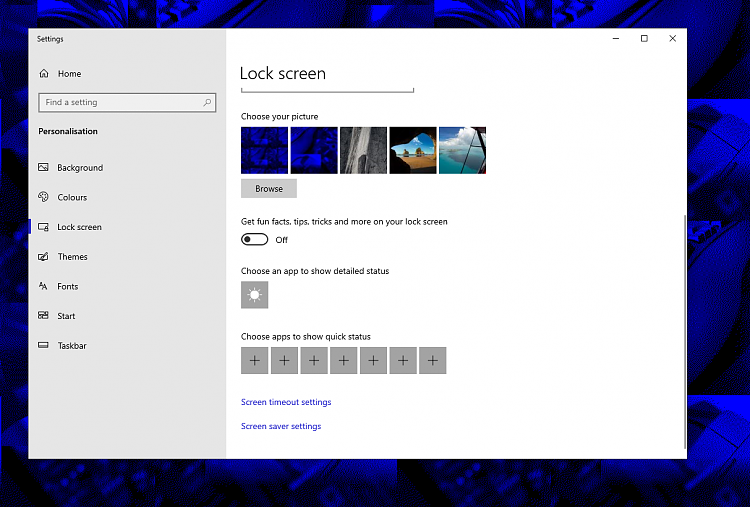Add an app in the sixth quick status slot

pos(403,361)
